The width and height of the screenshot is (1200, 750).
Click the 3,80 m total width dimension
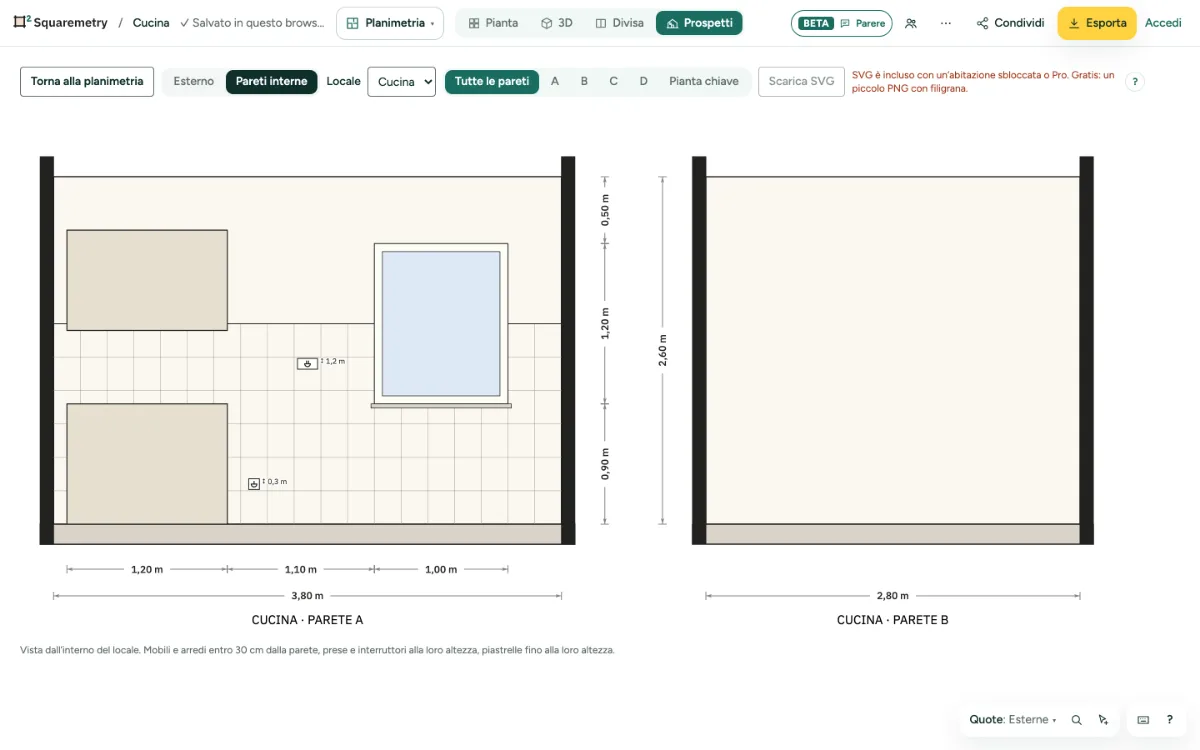click(x=307, y=596)
